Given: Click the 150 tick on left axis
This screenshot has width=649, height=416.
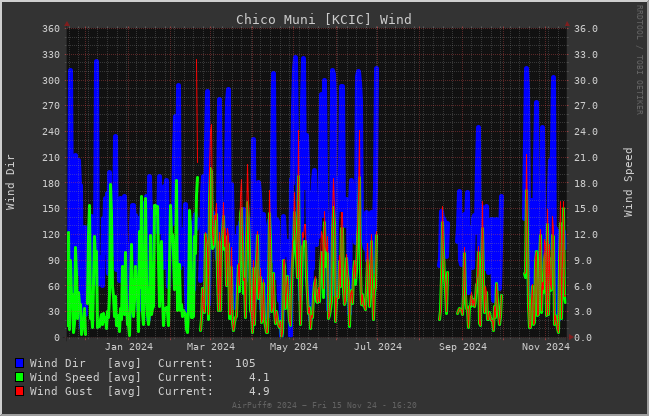Looking at the screenshot, I should tap(51, 209).
